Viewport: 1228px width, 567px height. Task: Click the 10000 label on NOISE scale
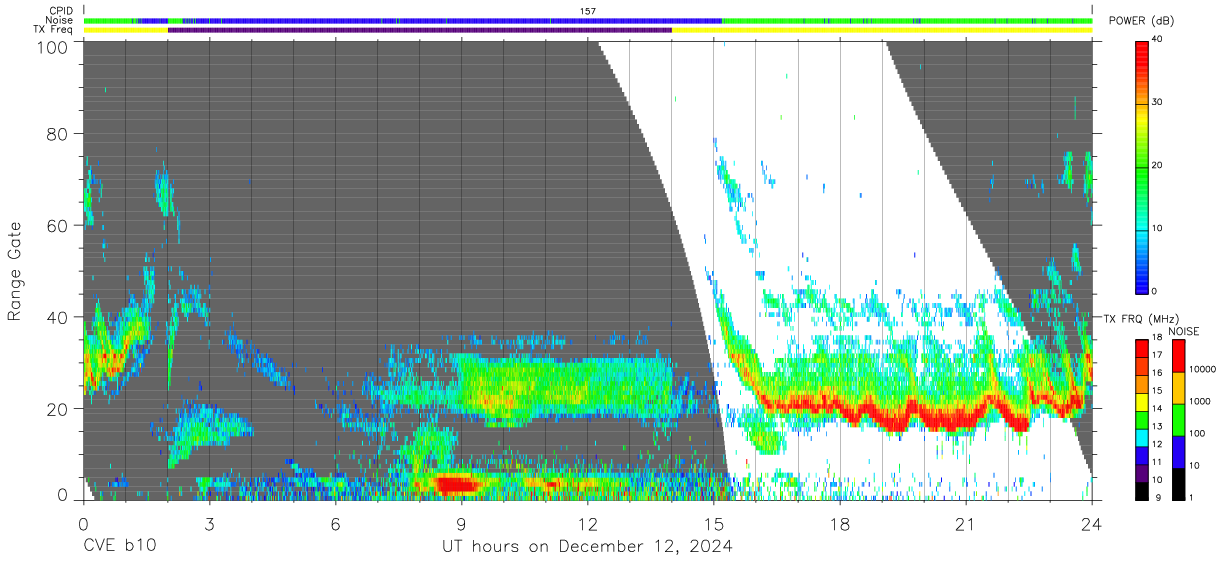click(x=1203, y=370)
